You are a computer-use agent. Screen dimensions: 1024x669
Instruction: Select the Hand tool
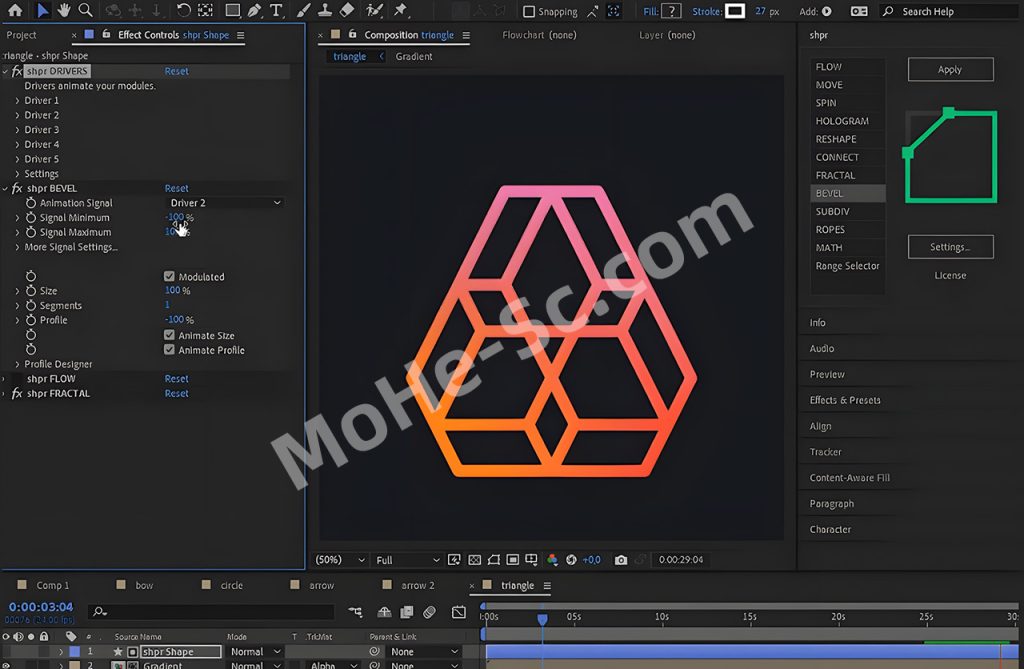point(64,11)
